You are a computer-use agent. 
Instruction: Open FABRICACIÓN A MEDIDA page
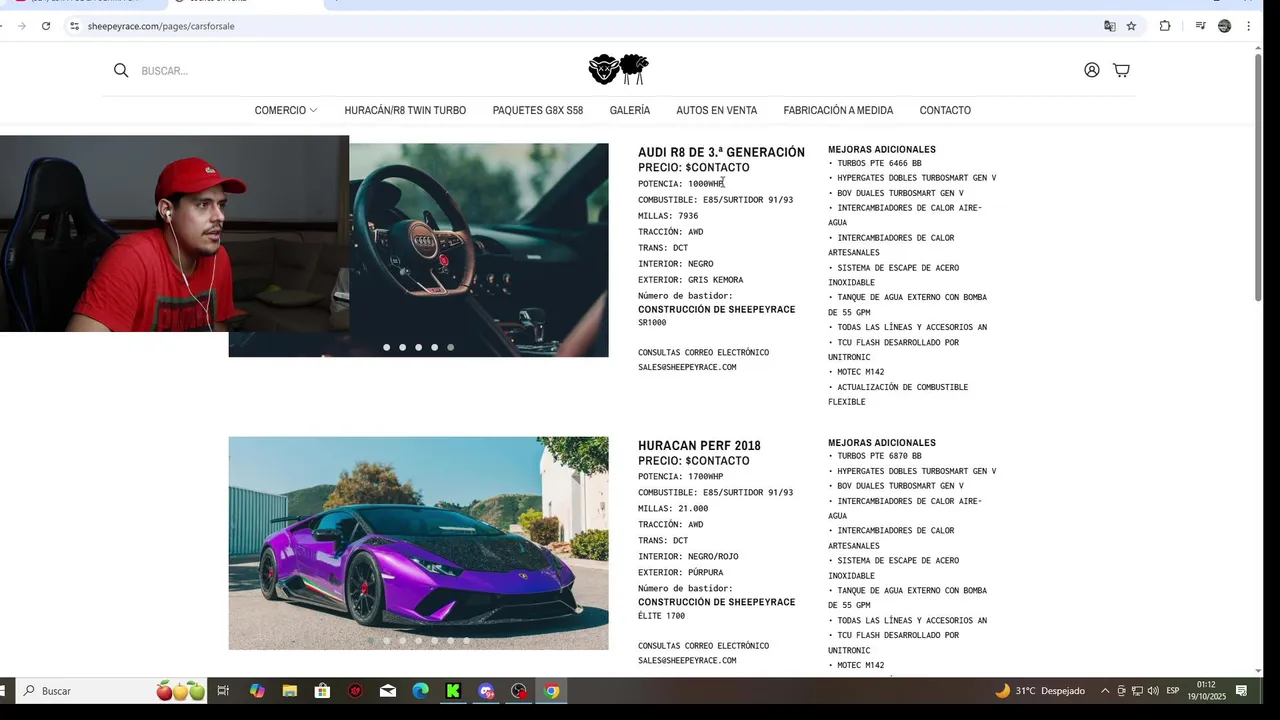coord(838,110)
